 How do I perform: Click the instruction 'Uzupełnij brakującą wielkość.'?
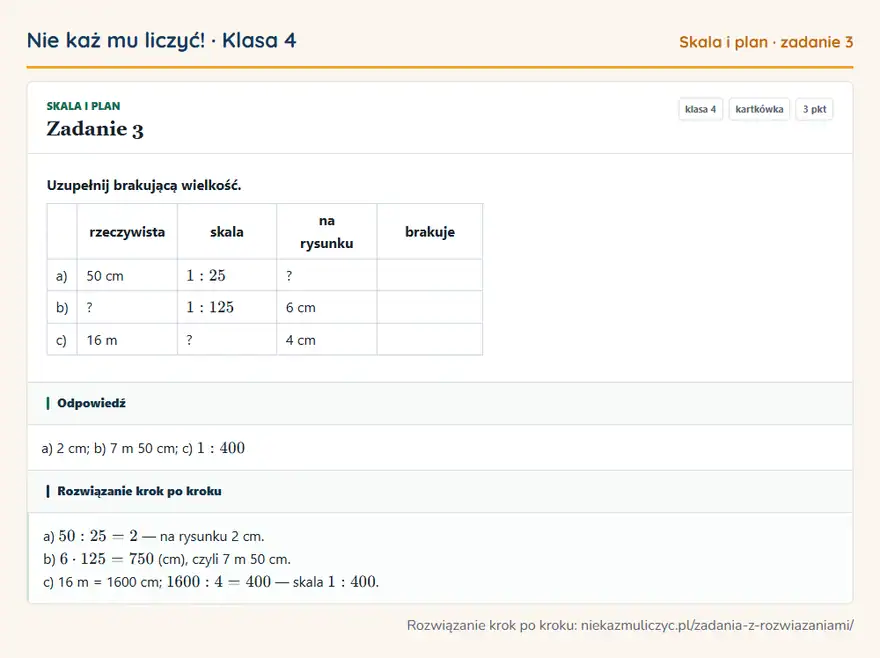(144, 185)
